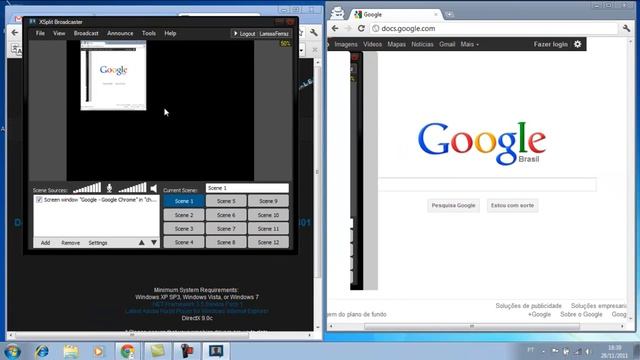The height and width of the screenshot is (360, 640).
Task: Switch to Scene 3
Action: tap(184, 229)
